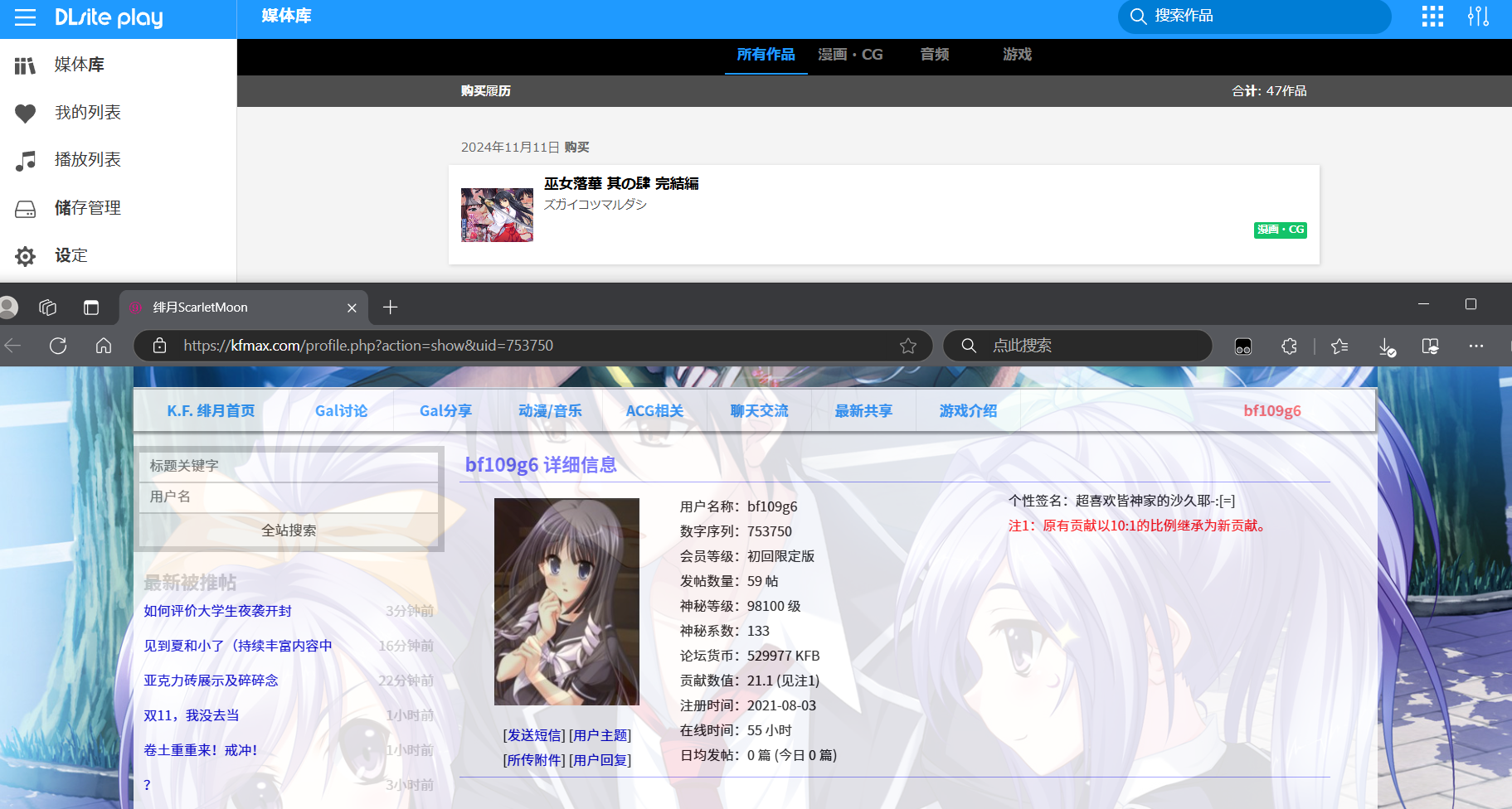
Task: Open the 巫女落華 work thumbnail
Action: [x=497, y=215]
